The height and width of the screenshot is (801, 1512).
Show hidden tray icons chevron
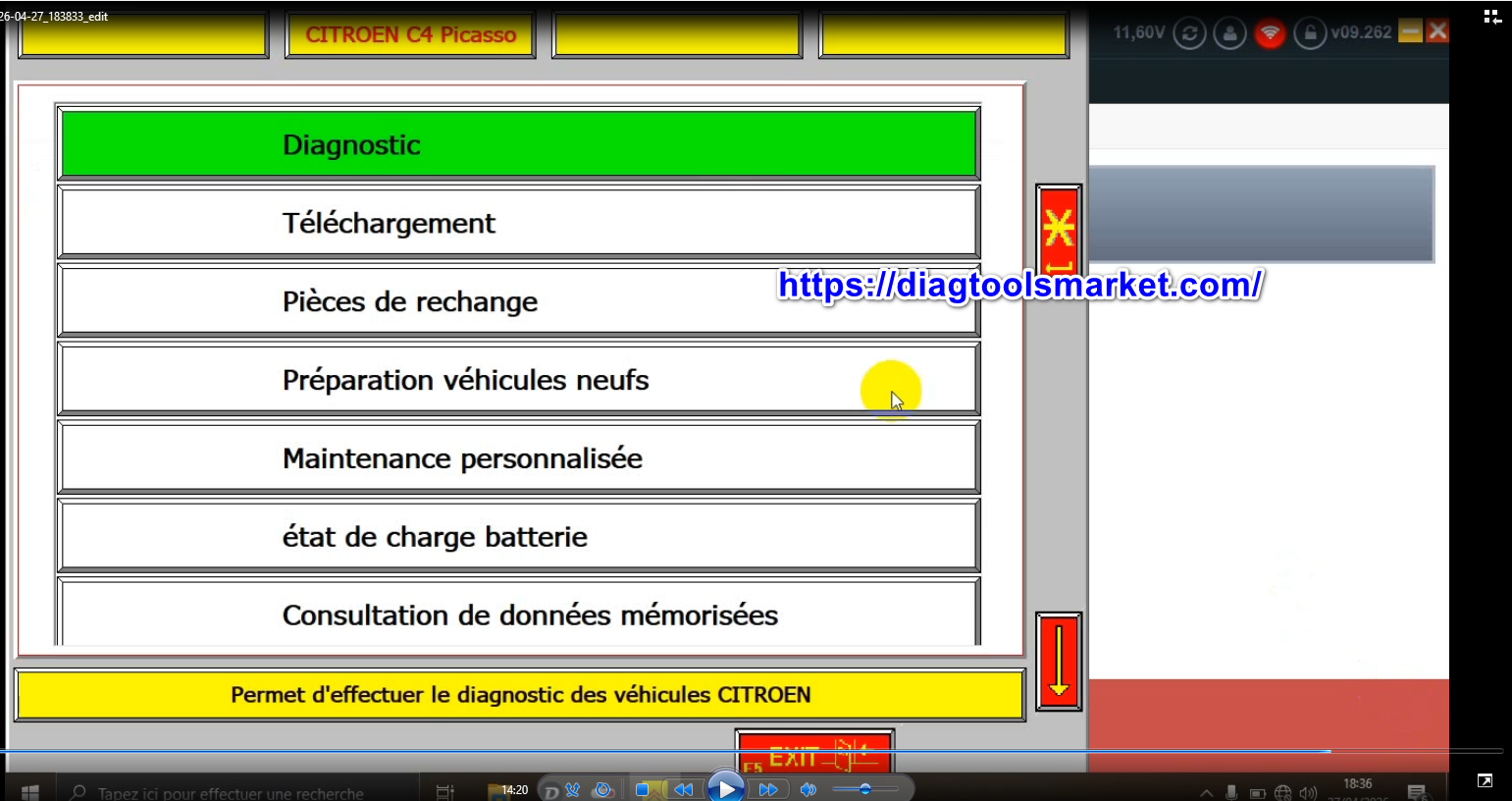(1206, 792)
